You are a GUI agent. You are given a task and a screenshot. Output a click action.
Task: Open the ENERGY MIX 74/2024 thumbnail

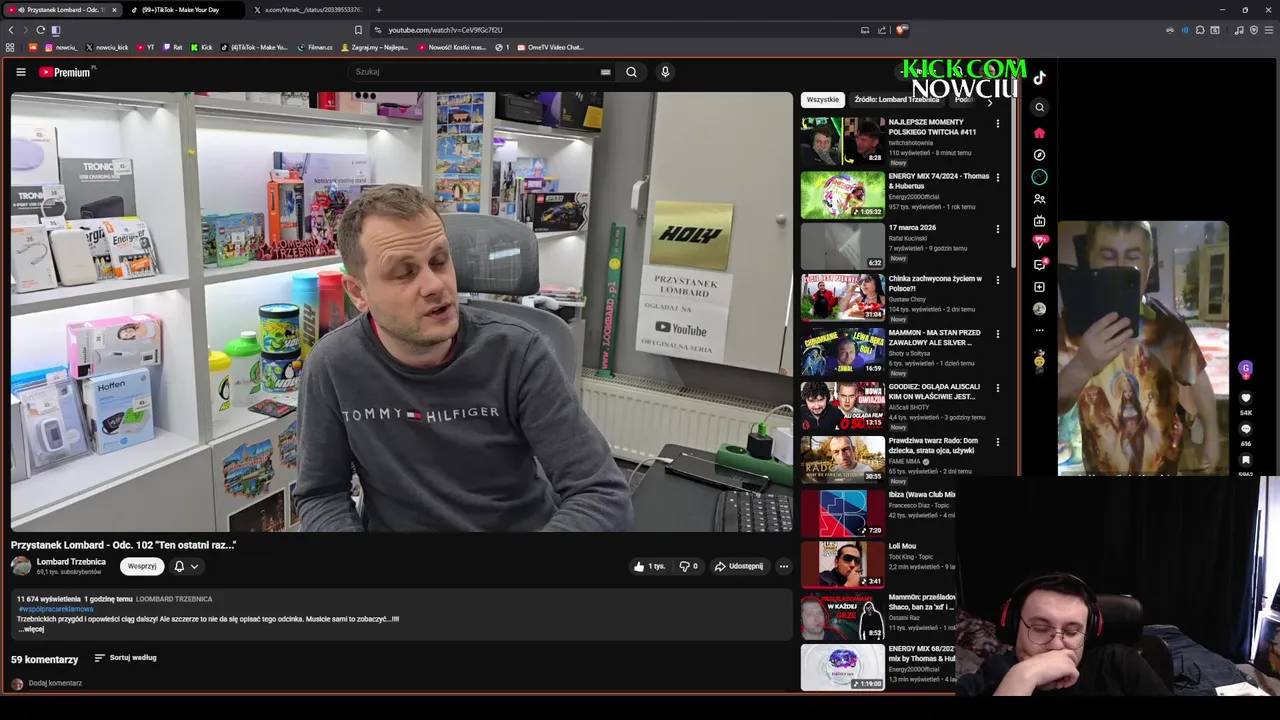tap(843, 195)
